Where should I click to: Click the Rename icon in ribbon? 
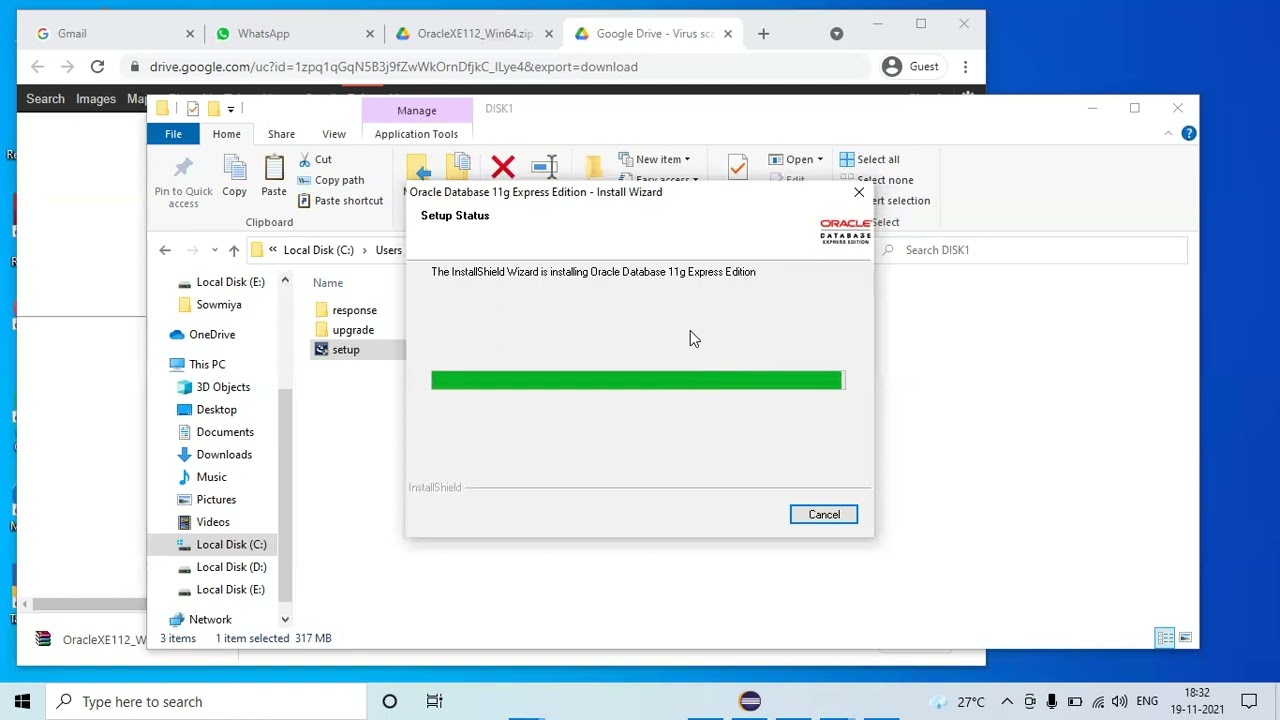(545, 166)
